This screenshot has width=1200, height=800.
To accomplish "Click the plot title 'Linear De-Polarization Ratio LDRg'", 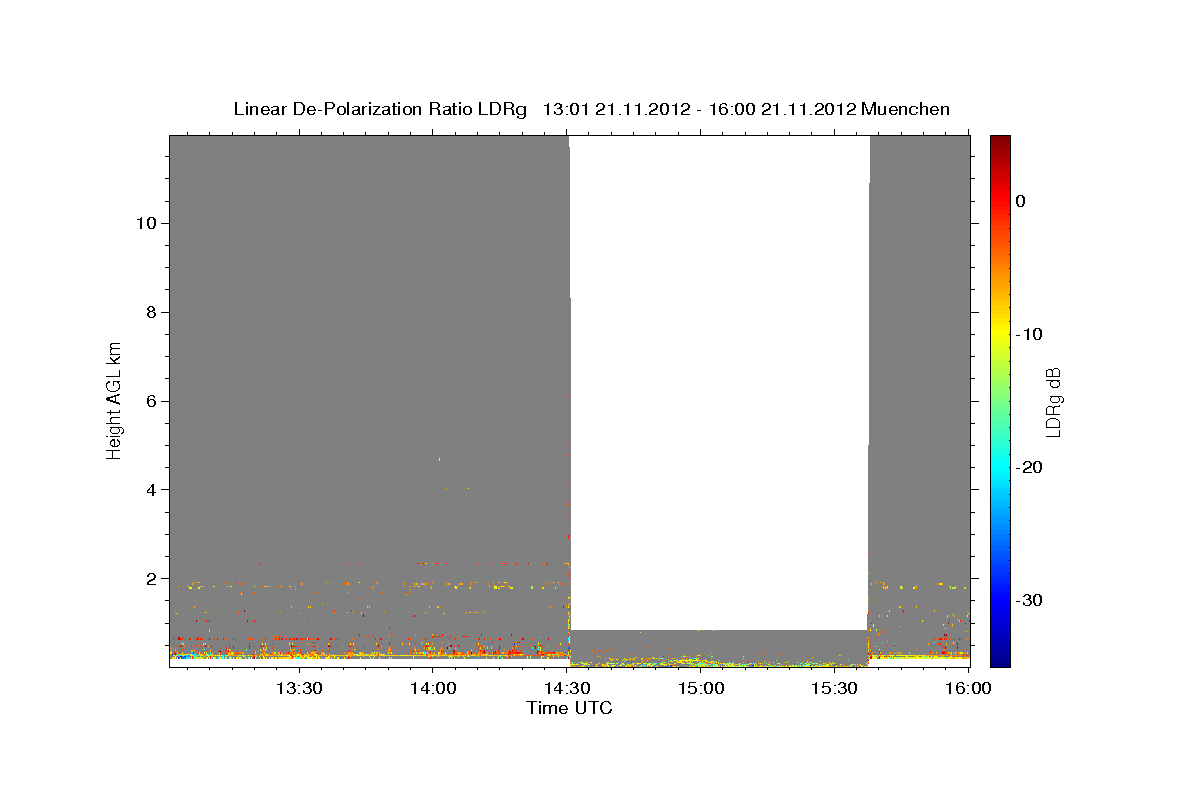I will 380,109.
